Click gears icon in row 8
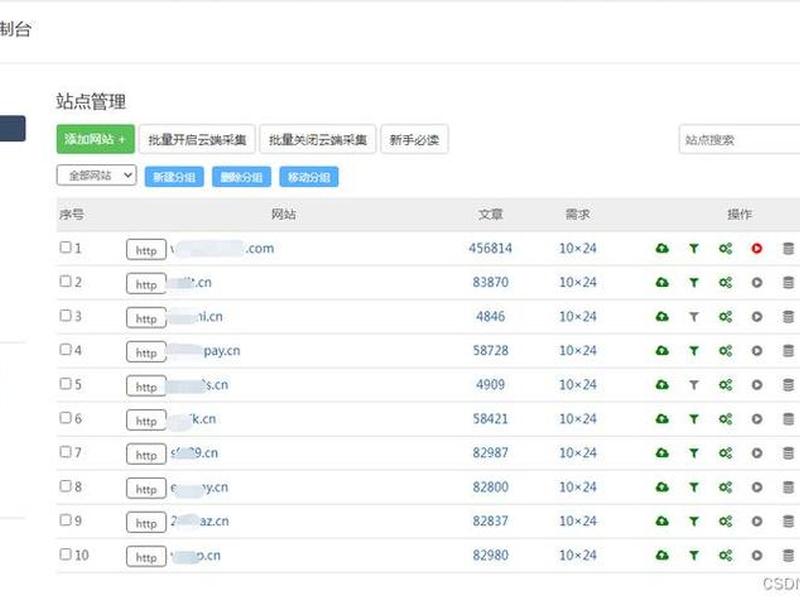This screenshot has width=800, height=600. pos(725,487)
